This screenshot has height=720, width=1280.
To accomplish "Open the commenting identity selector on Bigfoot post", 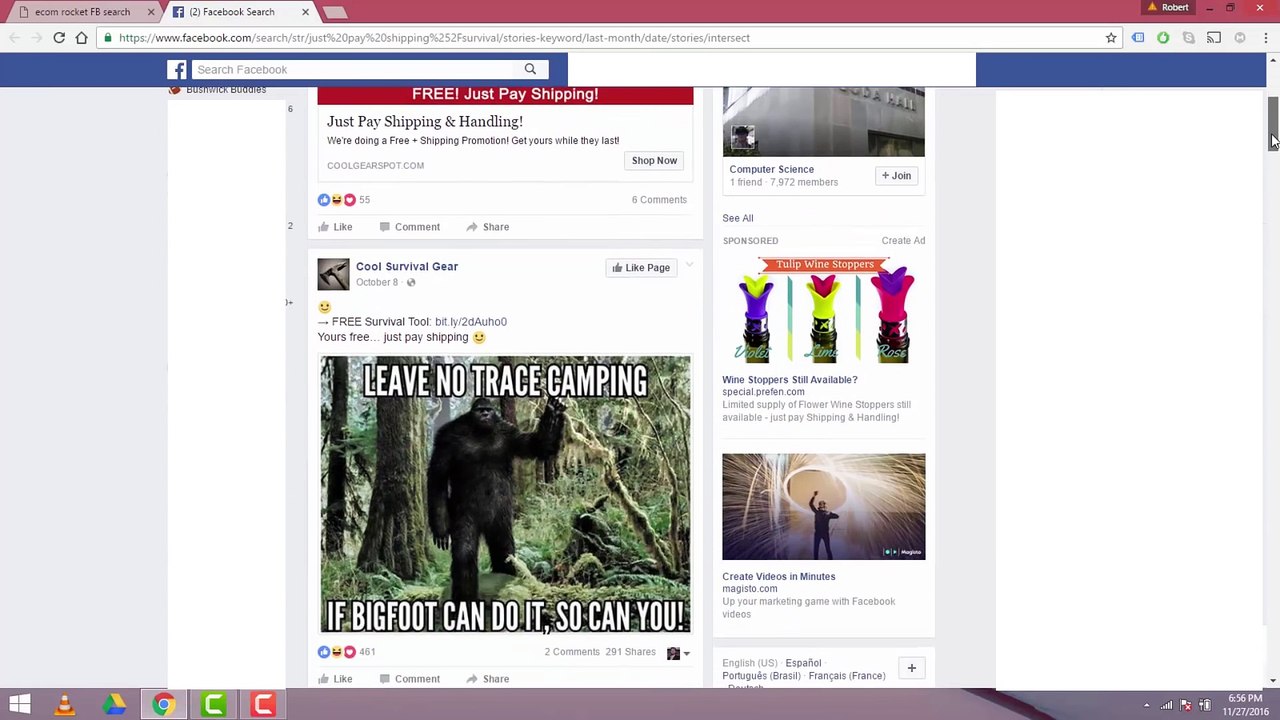I will click(x=678, y=653).
